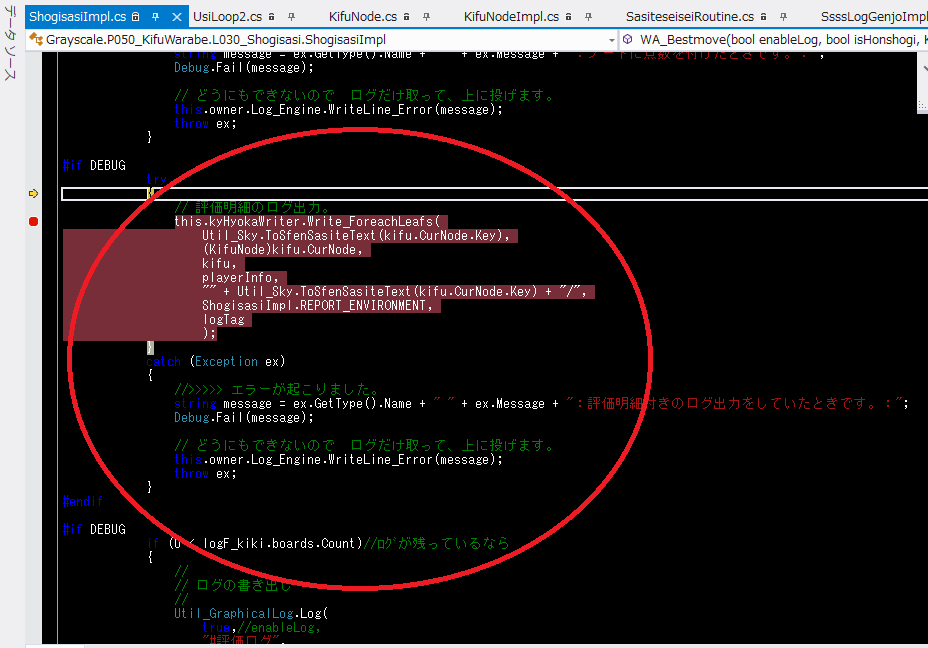The height and width of the screenshot is (648, 928).
Task: Switch to the SasiteseiseiRoutine.cs tab
Action: pos(690,17)
